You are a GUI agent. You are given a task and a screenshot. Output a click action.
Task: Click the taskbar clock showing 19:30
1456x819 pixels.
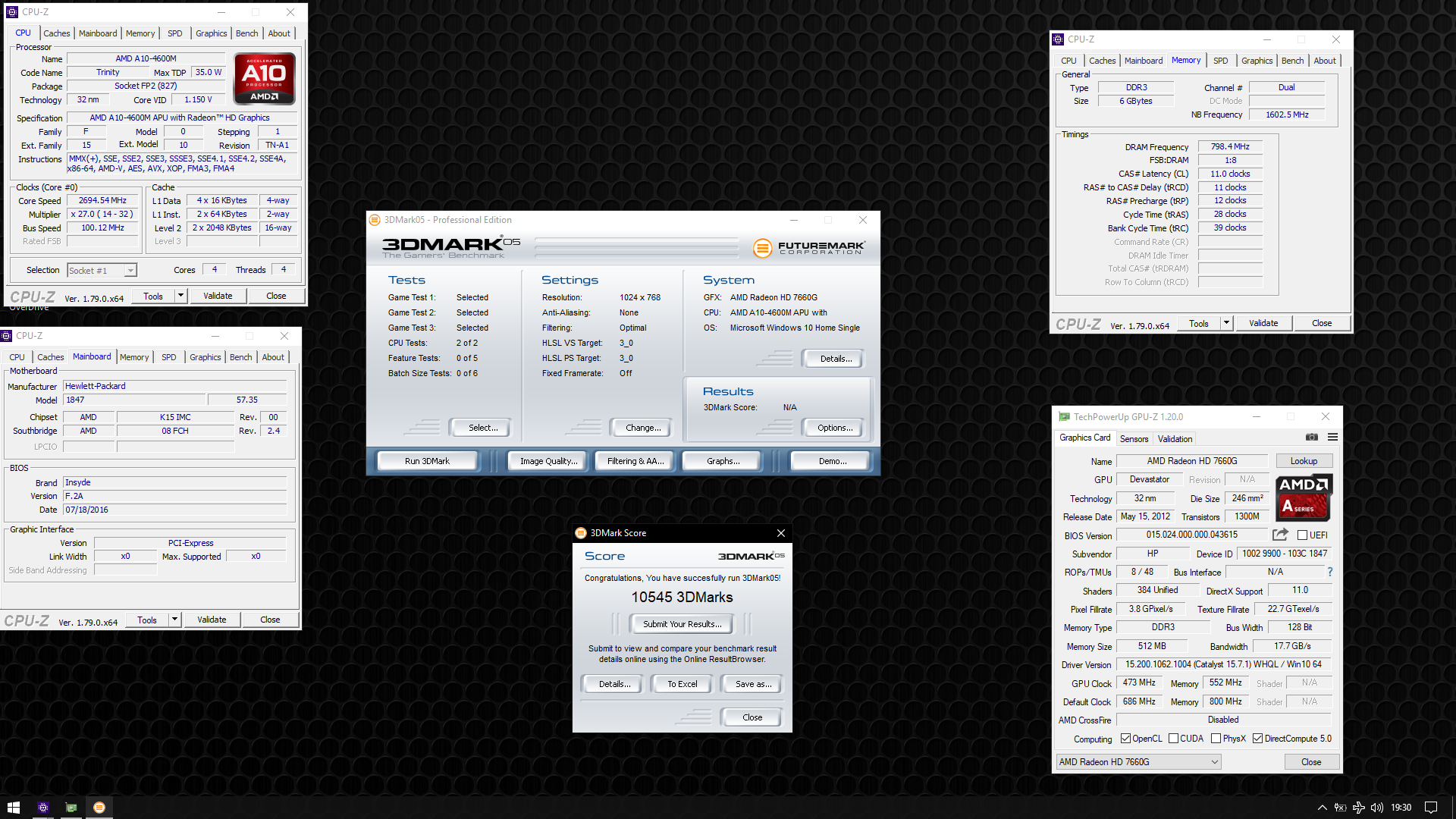pyautogui.click(x=1401, y=808)
